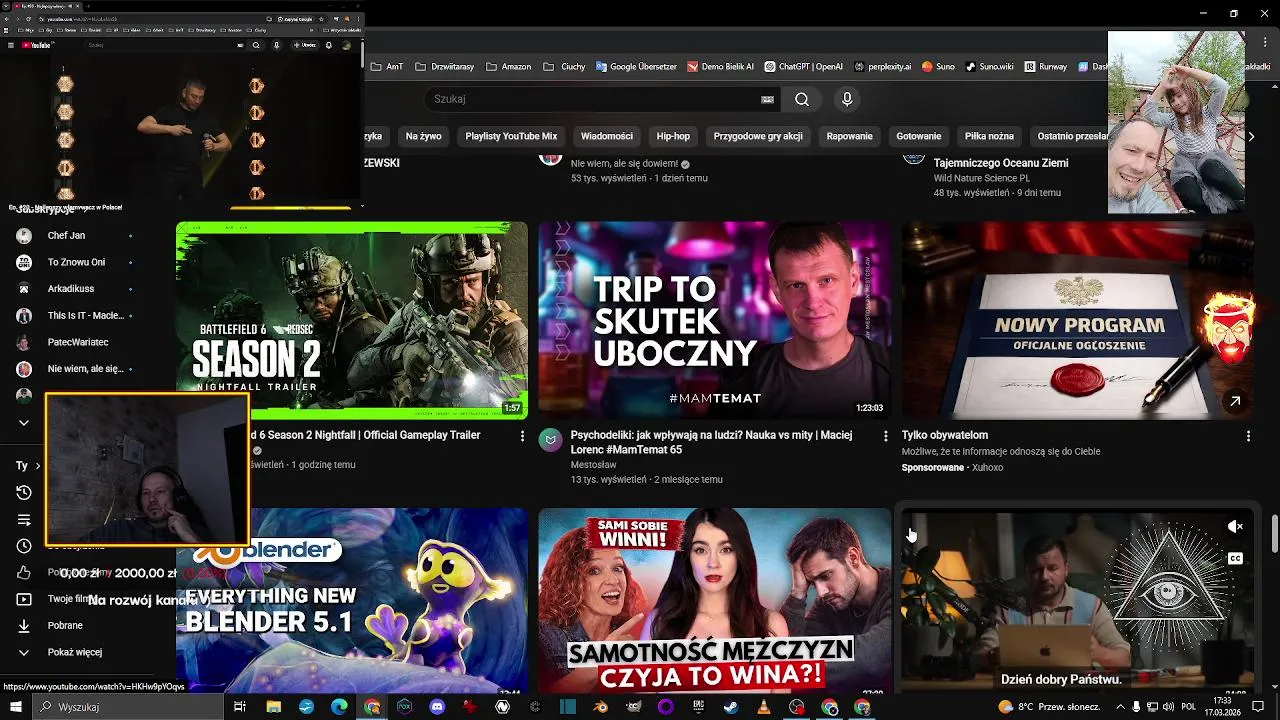Open ChatGPT | OpenAI bookmark

pyautogui.click(x=804, y=67)
